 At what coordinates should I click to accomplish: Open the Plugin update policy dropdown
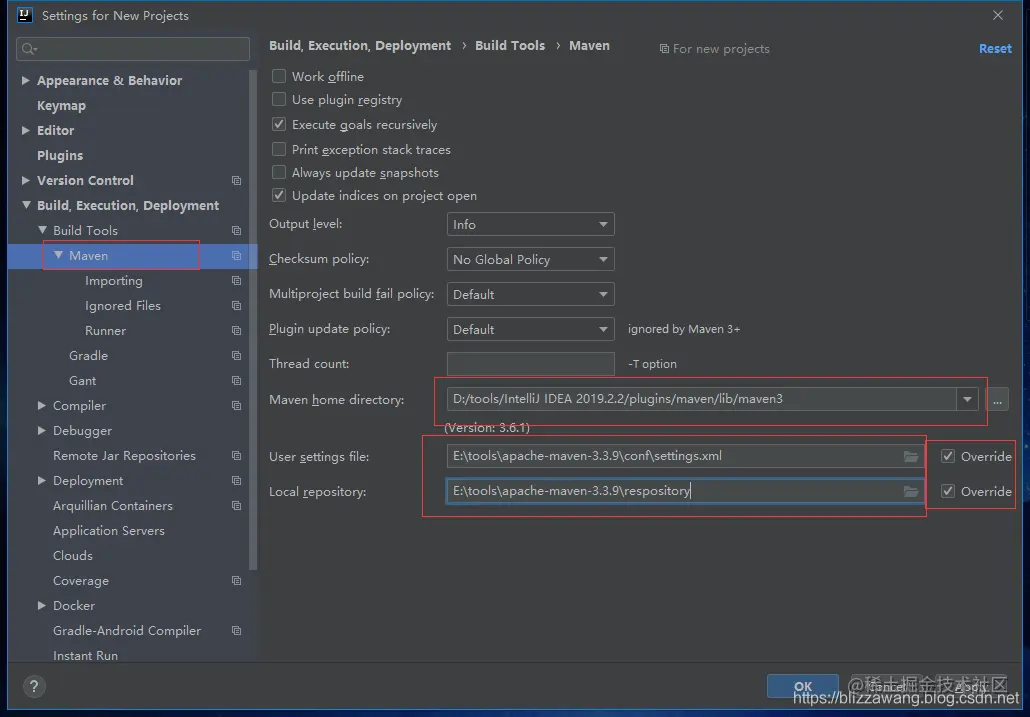pyautogui.click(x=530, y=330)
